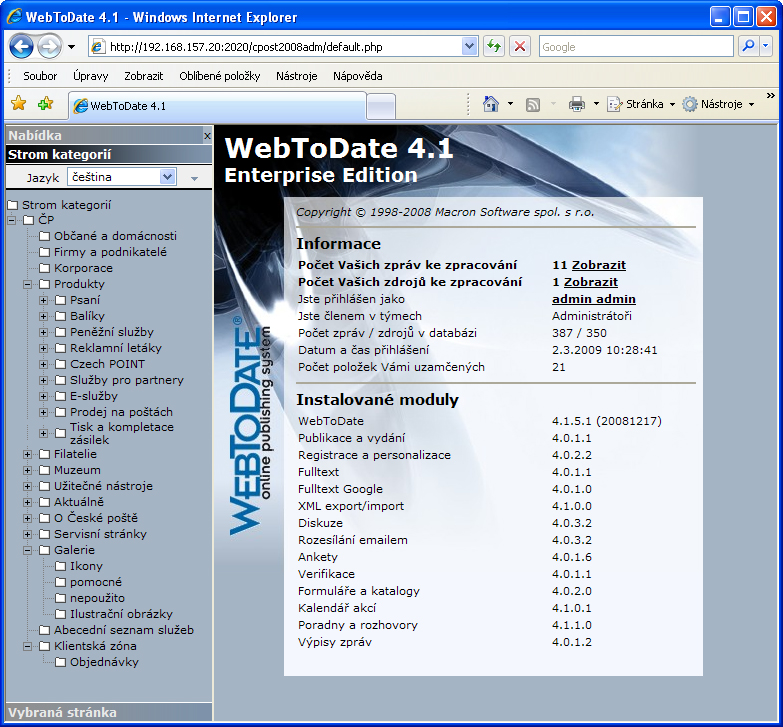Screen dimensions: 783x727
Task: Open the Soubor menu
Action: click(x=40, y=76)
